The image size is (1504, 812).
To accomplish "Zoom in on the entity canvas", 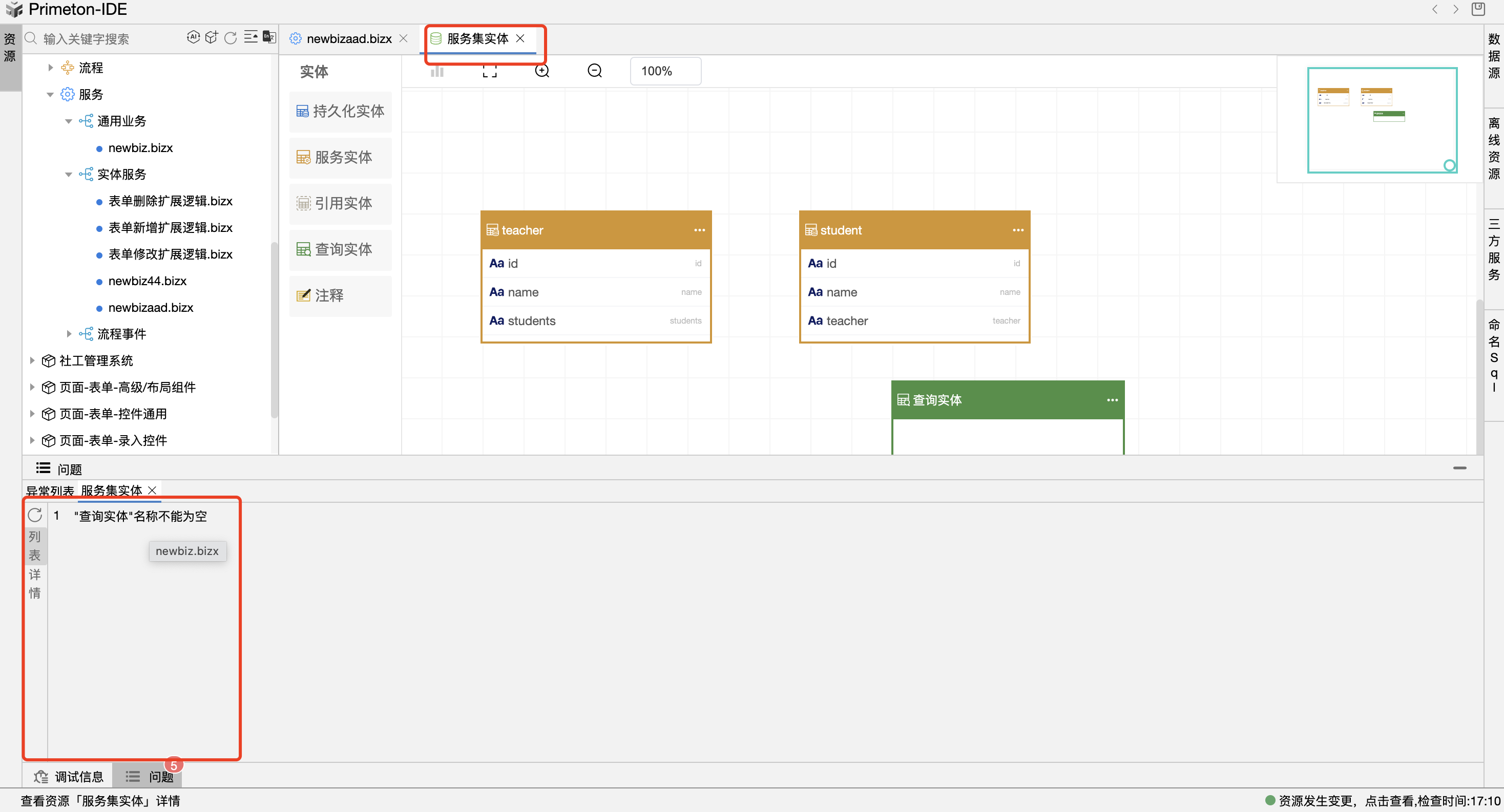I will tap(542, 71).
